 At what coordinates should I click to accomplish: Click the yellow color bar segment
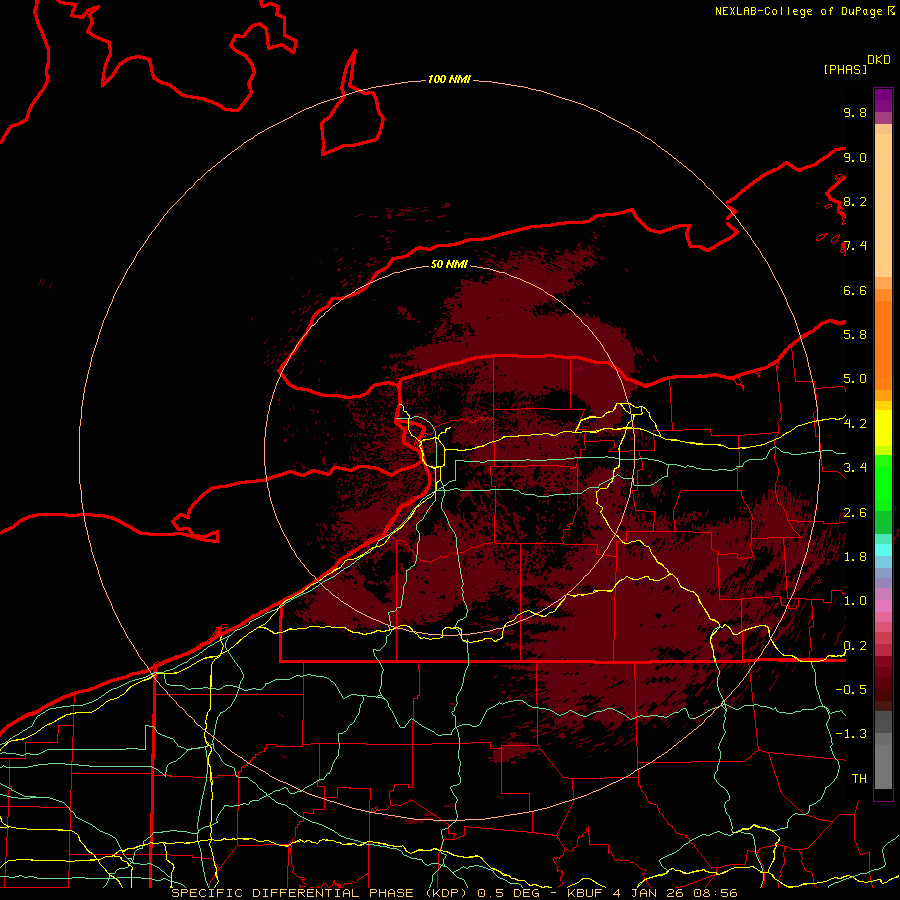883,428
